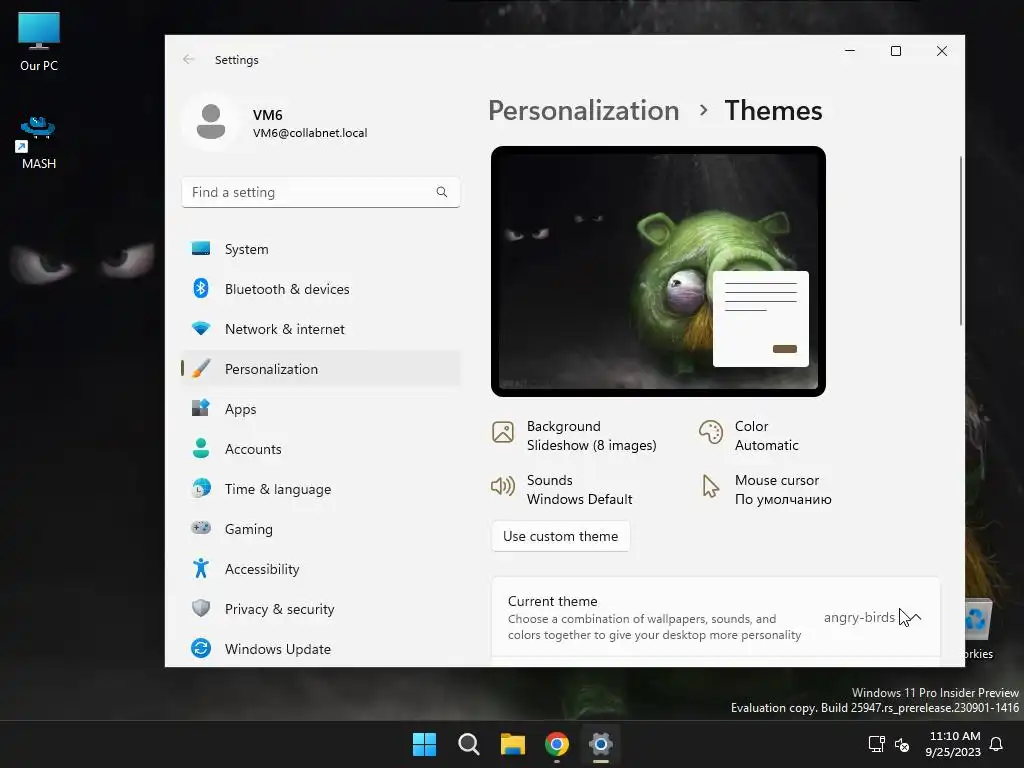This screenshot has width=1024, height=768.
Task: Click the magnifier icon in settings search
Action: (x=442, y=192)
